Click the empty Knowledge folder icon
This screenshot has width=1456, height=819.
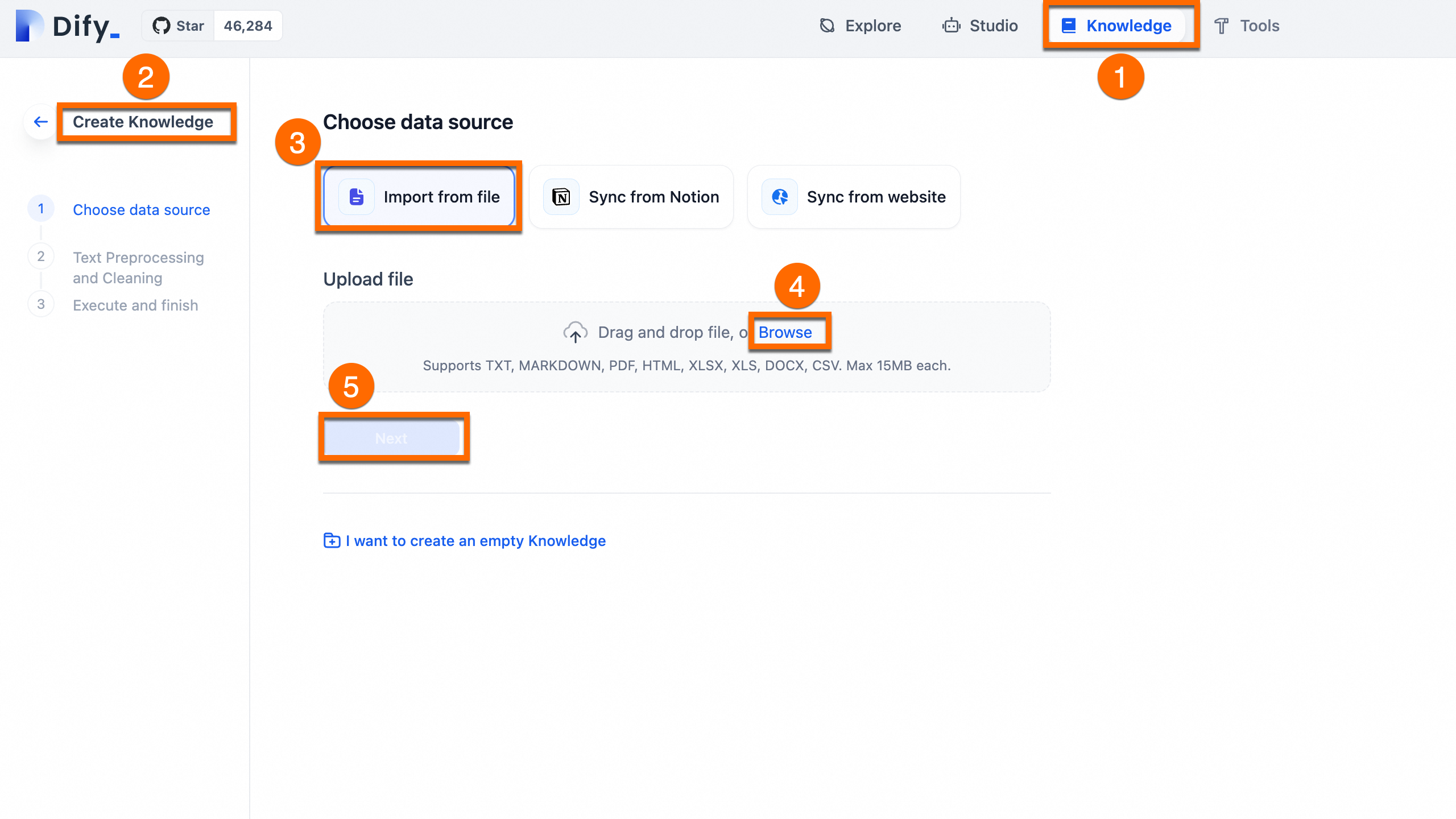click(x=332, y=540)
